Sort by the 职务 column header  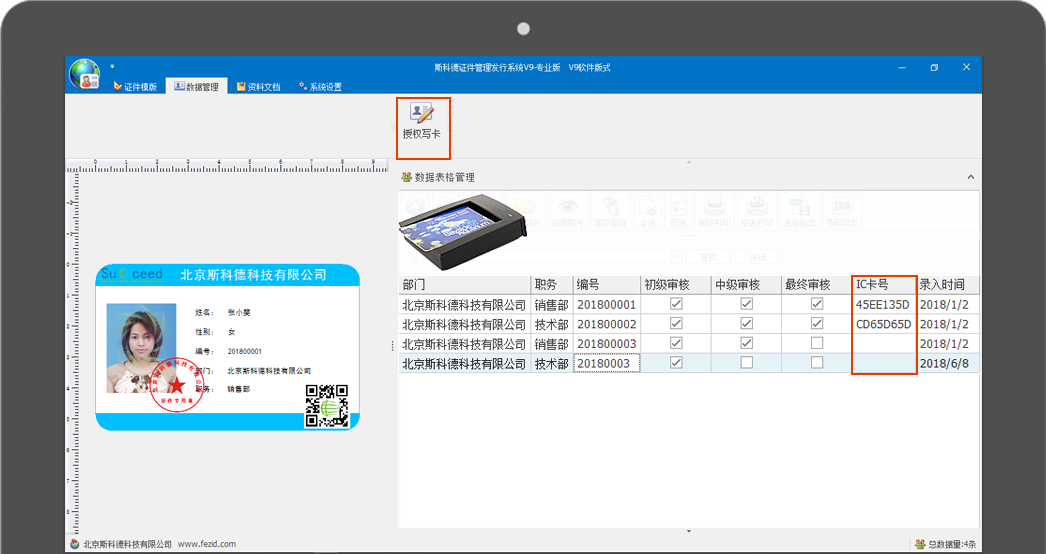pos(552,285)
